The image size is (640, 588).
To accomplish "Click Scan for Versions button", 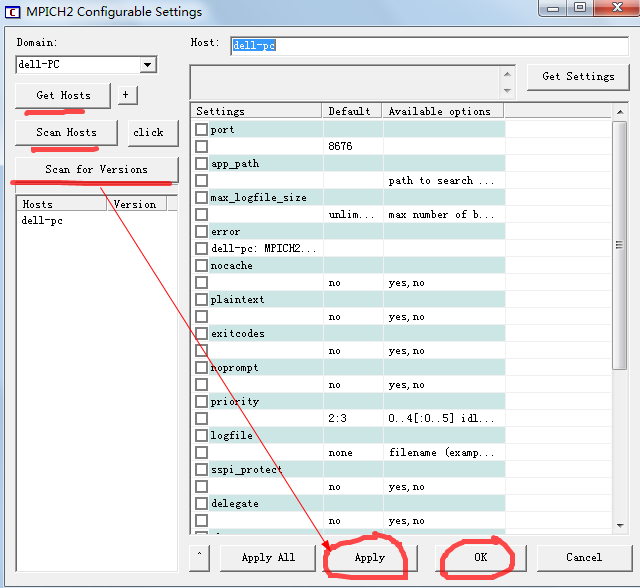I will point(97,169).
